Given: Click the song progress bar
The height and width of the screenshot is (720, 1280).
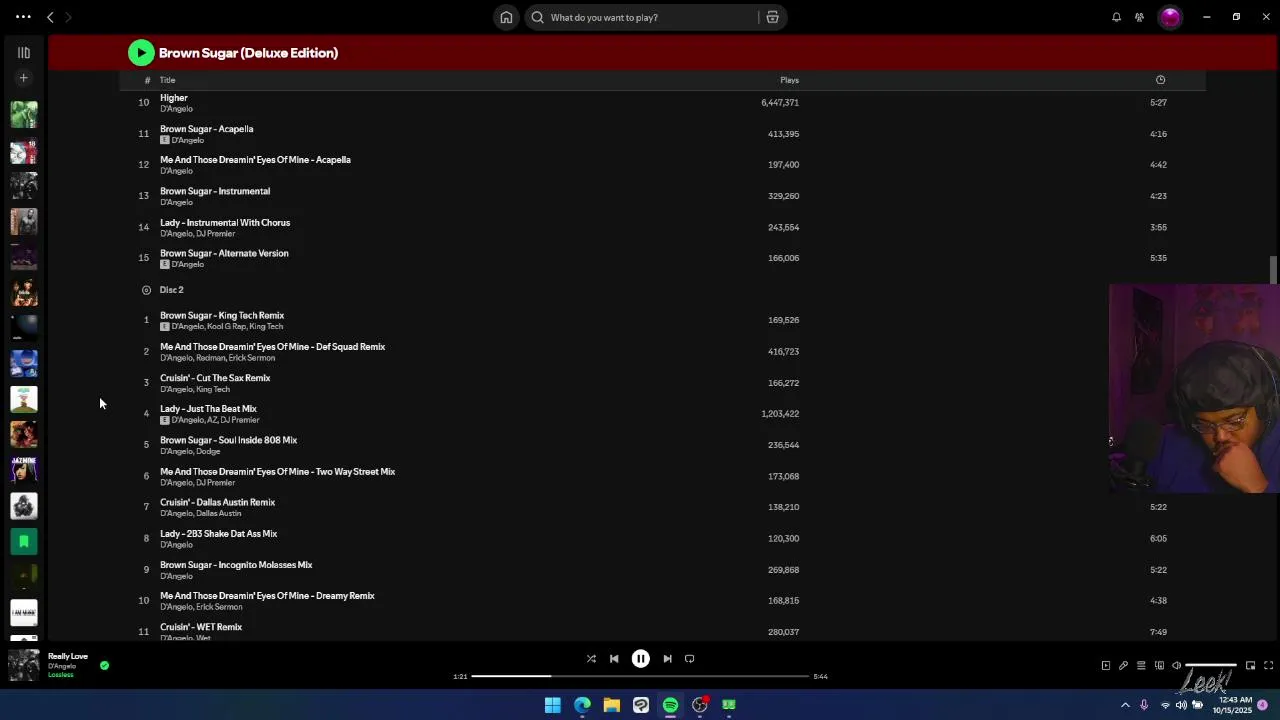Looking at the screenshot, I should tap(640, 676).
